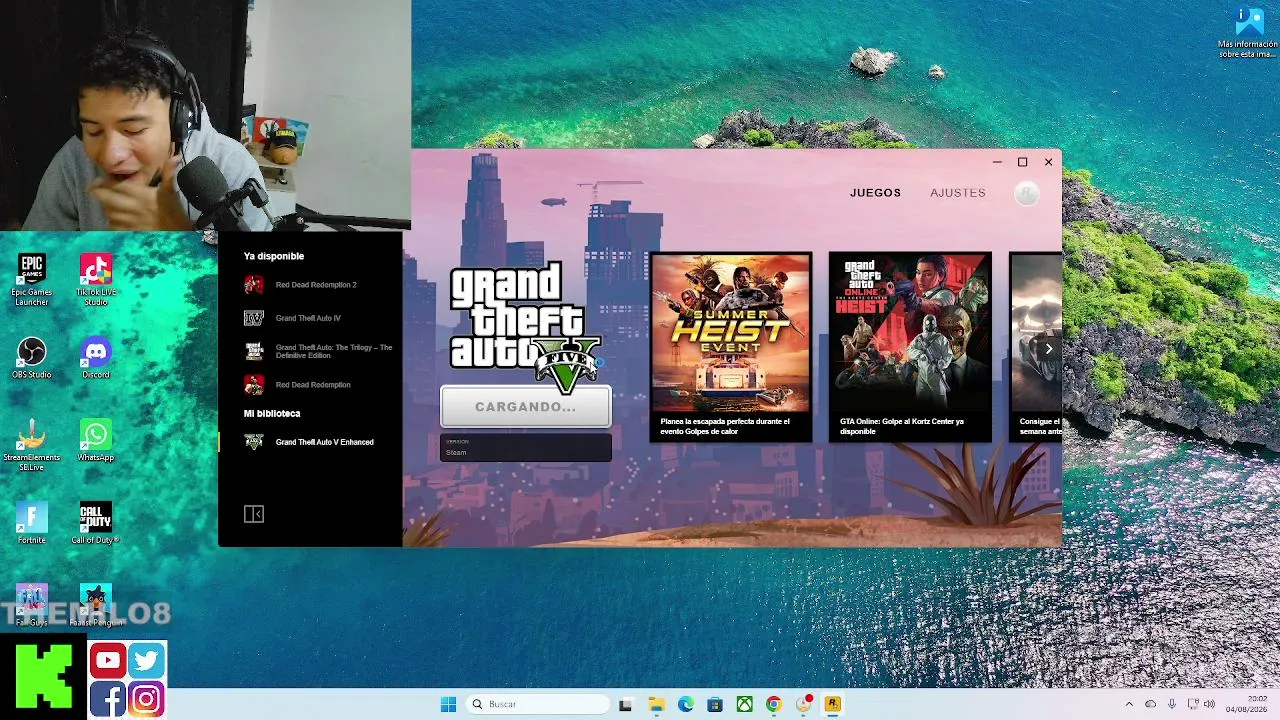The width and height of the screenshot is (1280, 720).
Task: Select the StreamElements SE.Live desktop icon
Action: (x=32, y=445)
